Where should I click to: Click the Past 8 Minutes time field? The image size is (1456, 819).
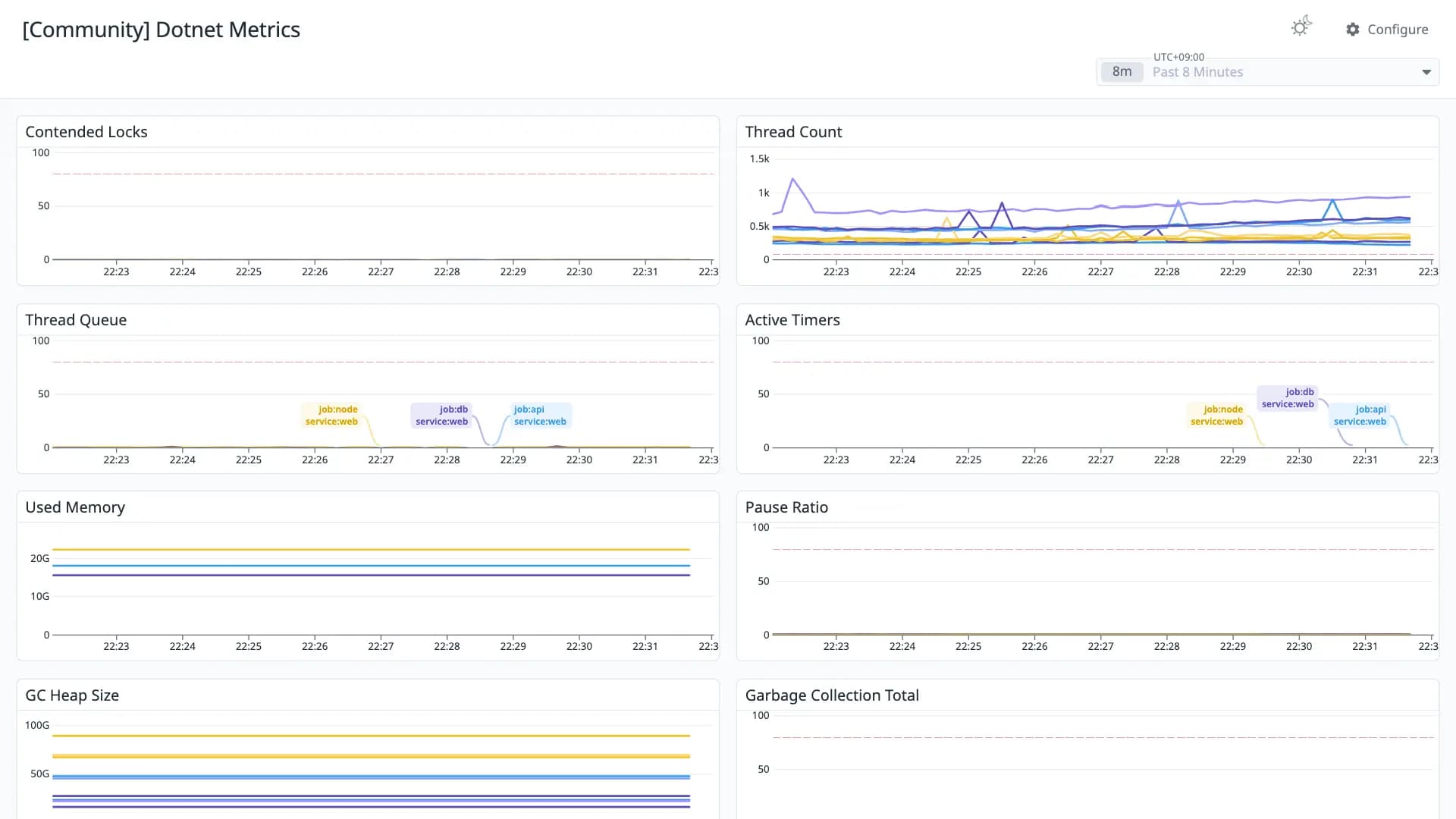tap(1268, 72)
